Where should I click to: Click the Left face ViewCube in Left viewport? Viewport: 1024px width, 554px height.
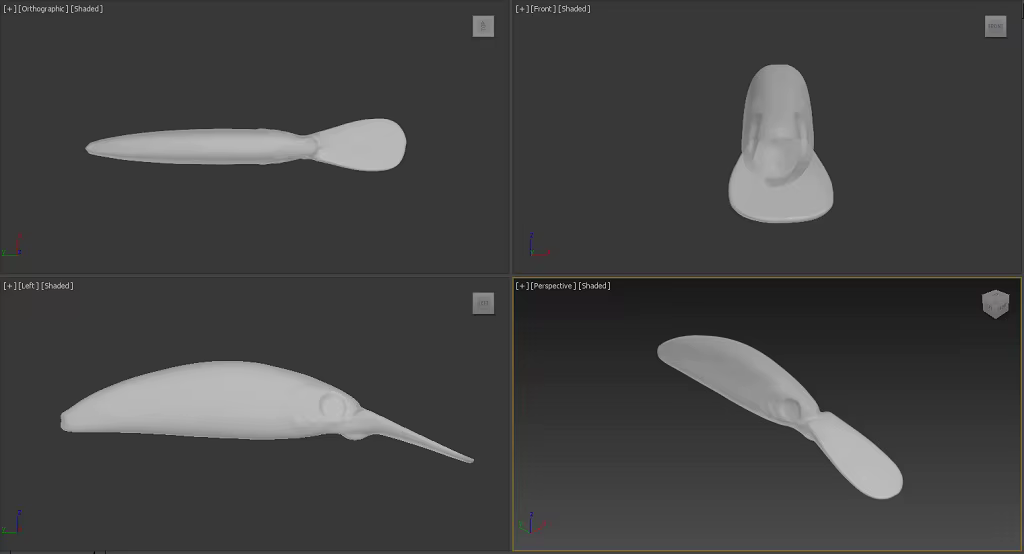[483, 303]
